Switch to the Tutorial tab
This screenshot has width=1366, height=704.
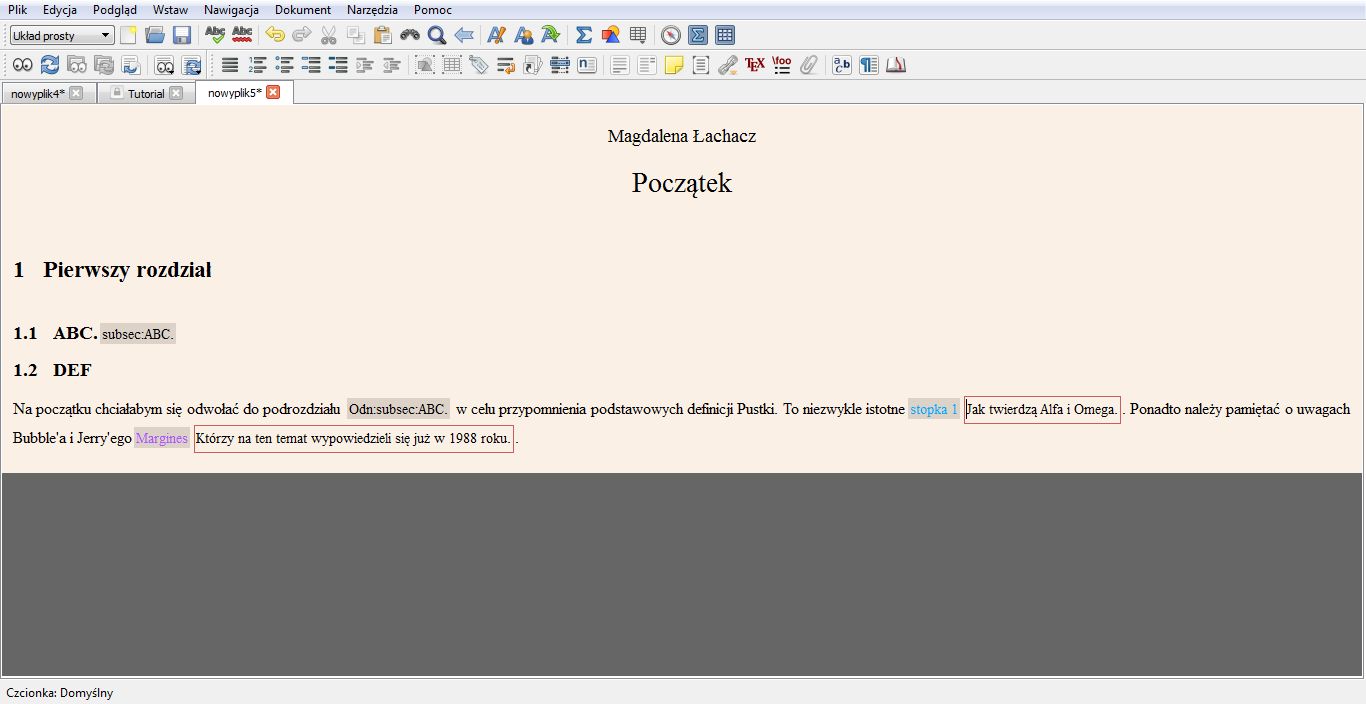point(146,93)
